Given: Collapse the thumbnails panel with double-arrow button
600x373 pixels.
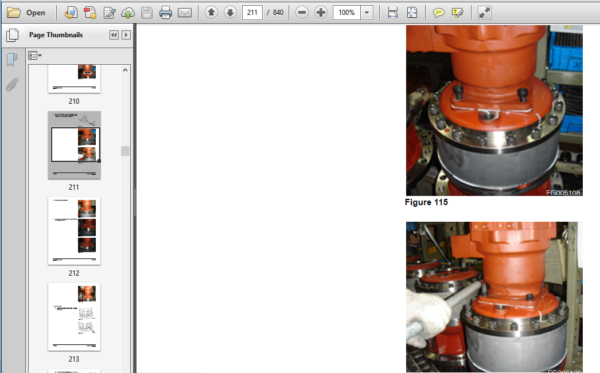Looking at the screenshot, I should click(114, 35).
